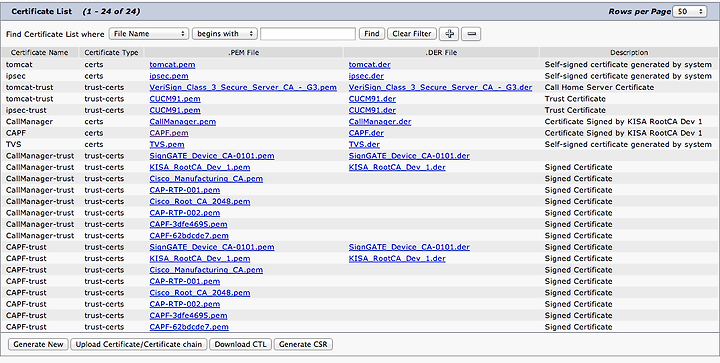Open CAPF-3dfe4695.pem in CAPF-trust row
This screenshot has width=720, height=363.
click(x=188, y=316)
